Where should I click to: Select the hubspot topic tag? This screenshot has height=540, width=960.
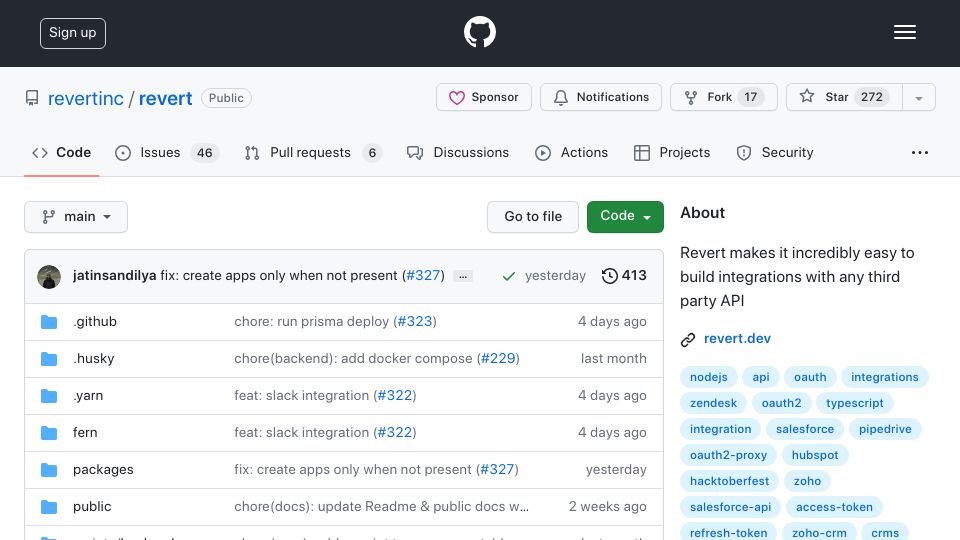coord(815,455)
